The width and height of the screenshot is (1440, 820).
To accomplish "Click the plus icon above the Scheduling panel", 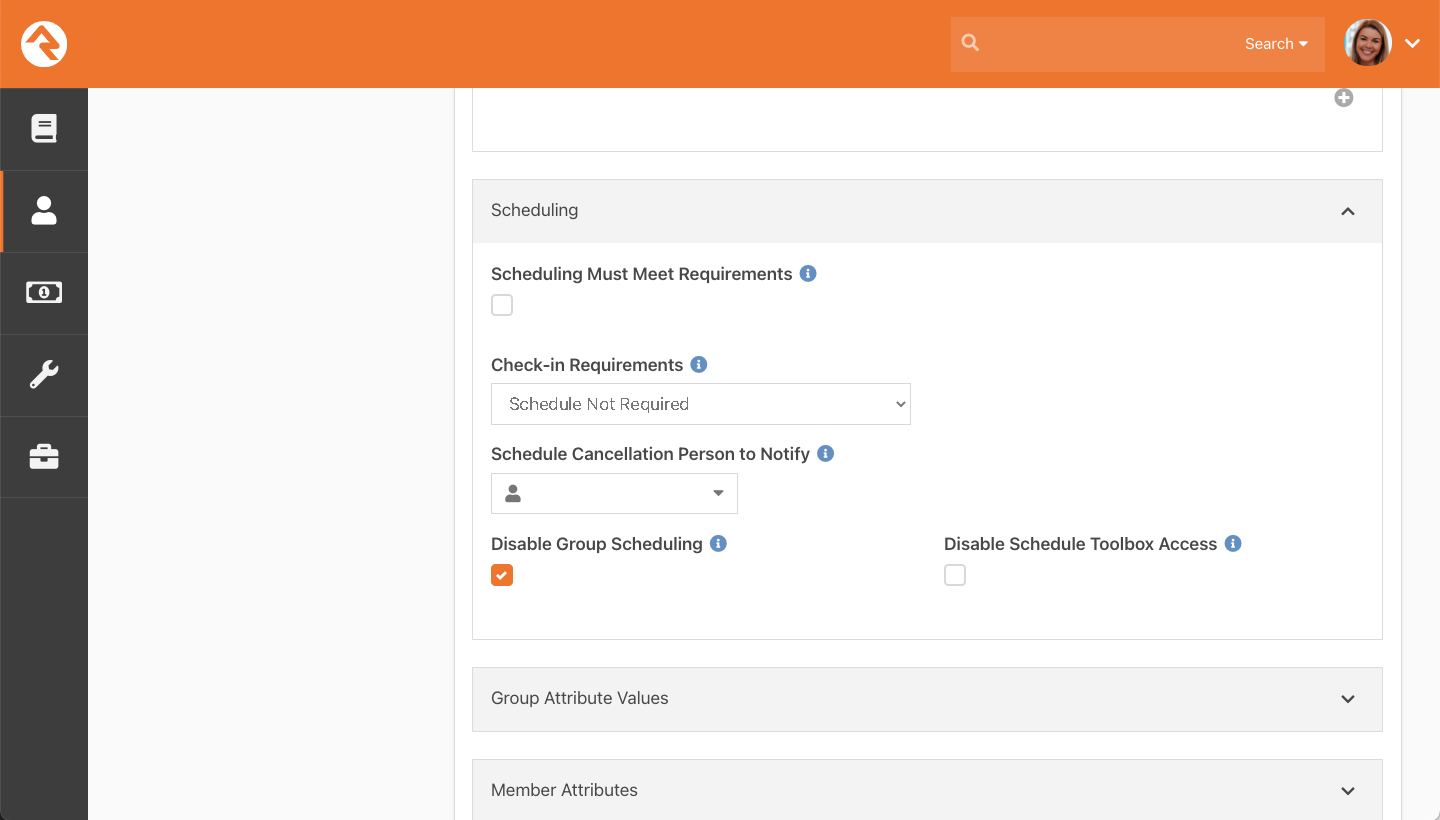I will (1344, 97).
